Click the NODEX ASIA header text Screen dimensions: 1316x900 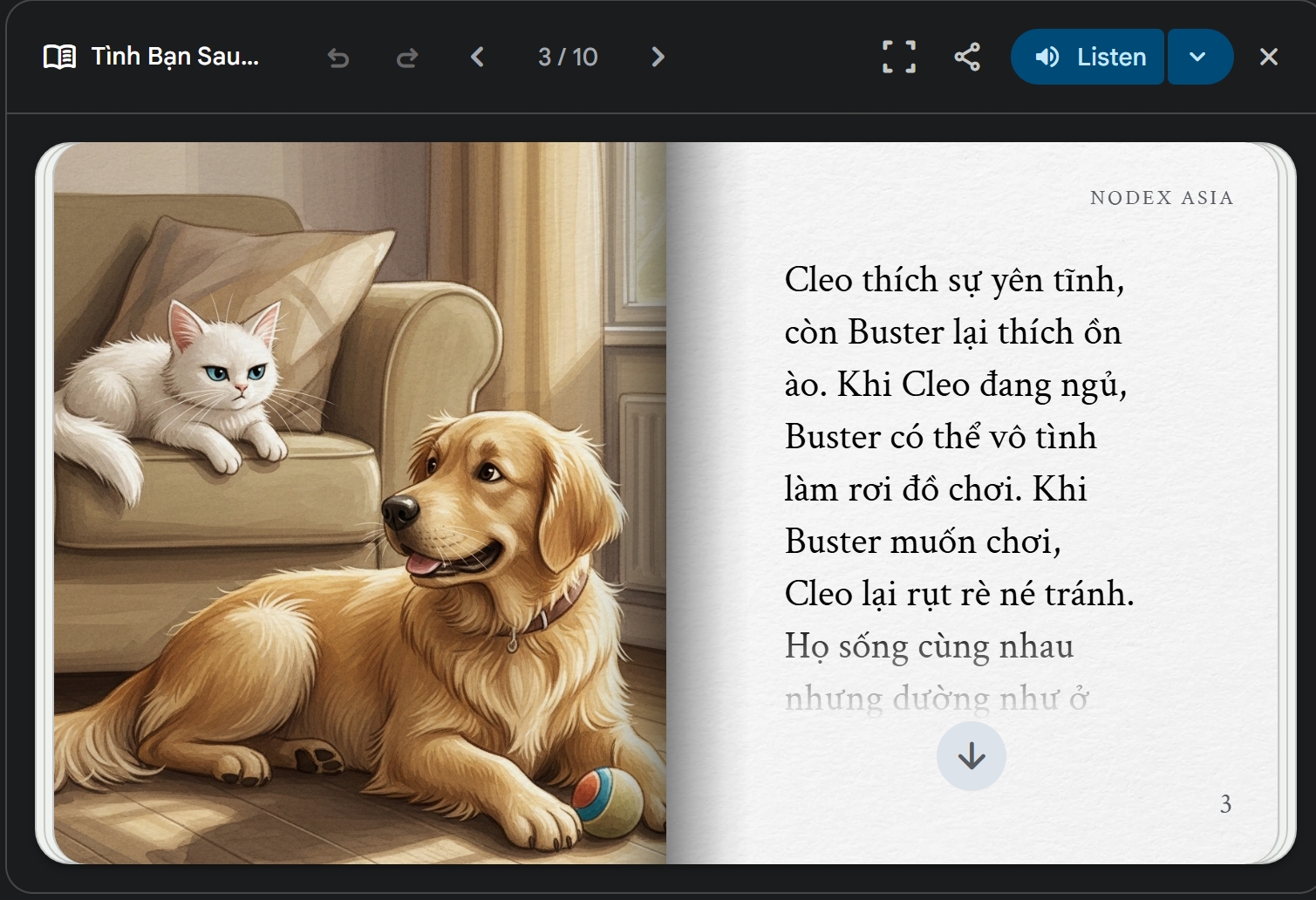[x=1162, y=198]
